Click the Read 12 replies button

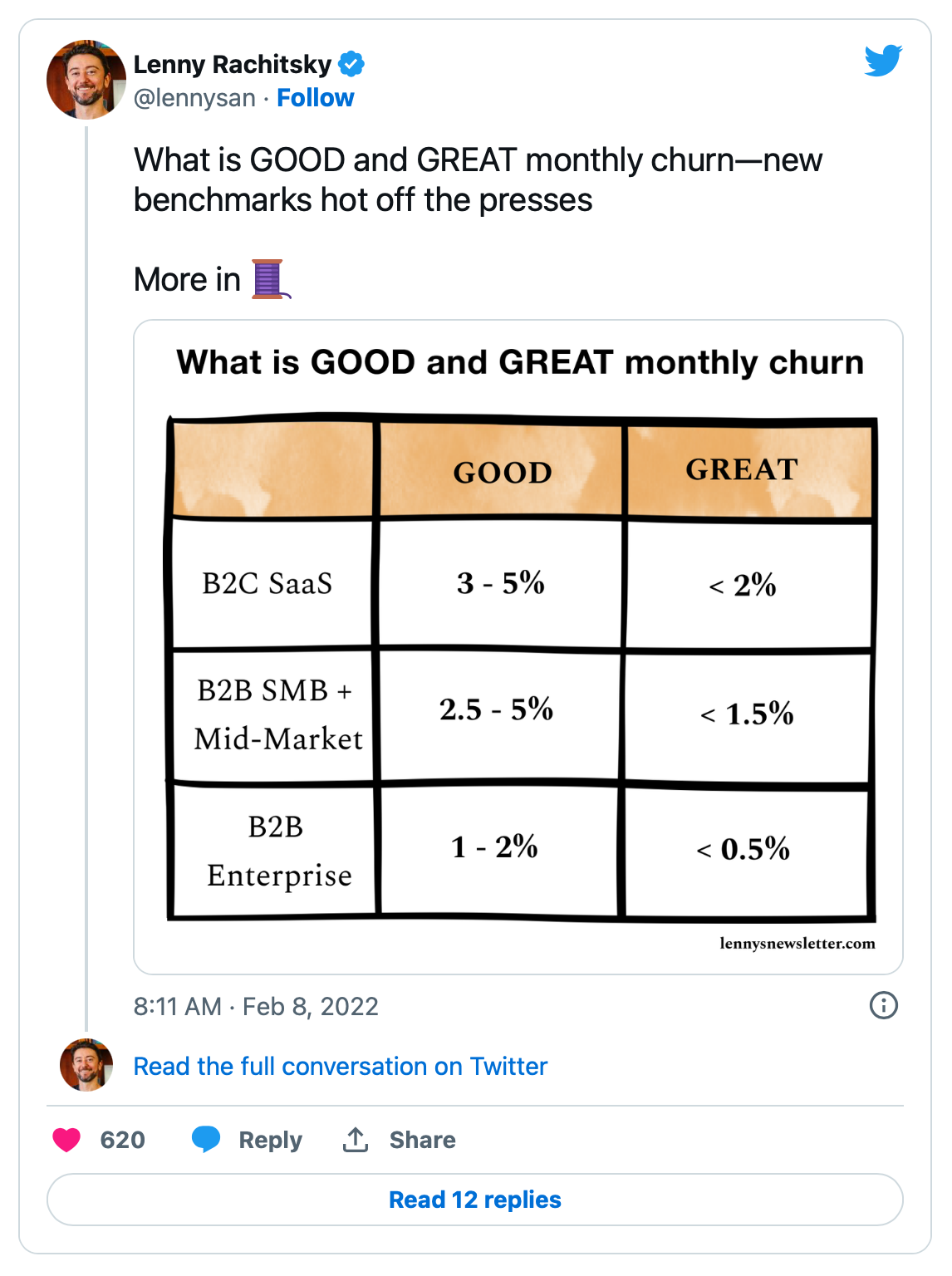pos(475,1200)
